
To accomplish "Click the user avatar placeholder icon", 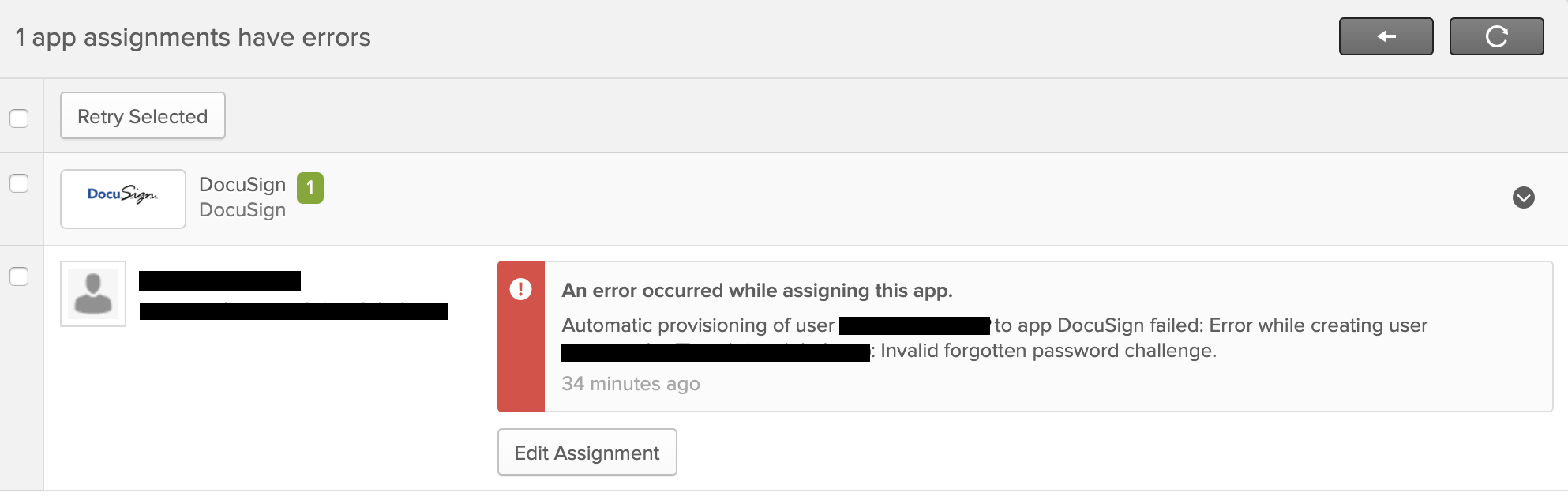I will 93,294.
